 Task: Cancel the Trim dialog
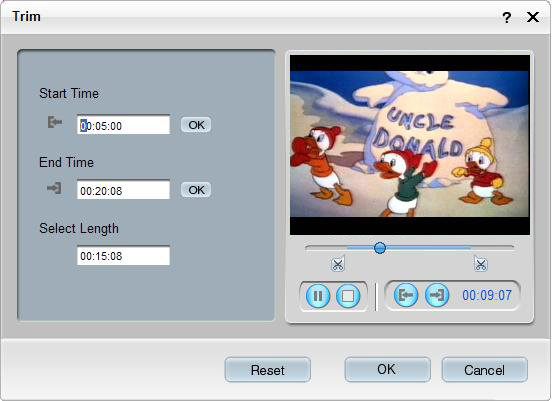pos(484,370)
